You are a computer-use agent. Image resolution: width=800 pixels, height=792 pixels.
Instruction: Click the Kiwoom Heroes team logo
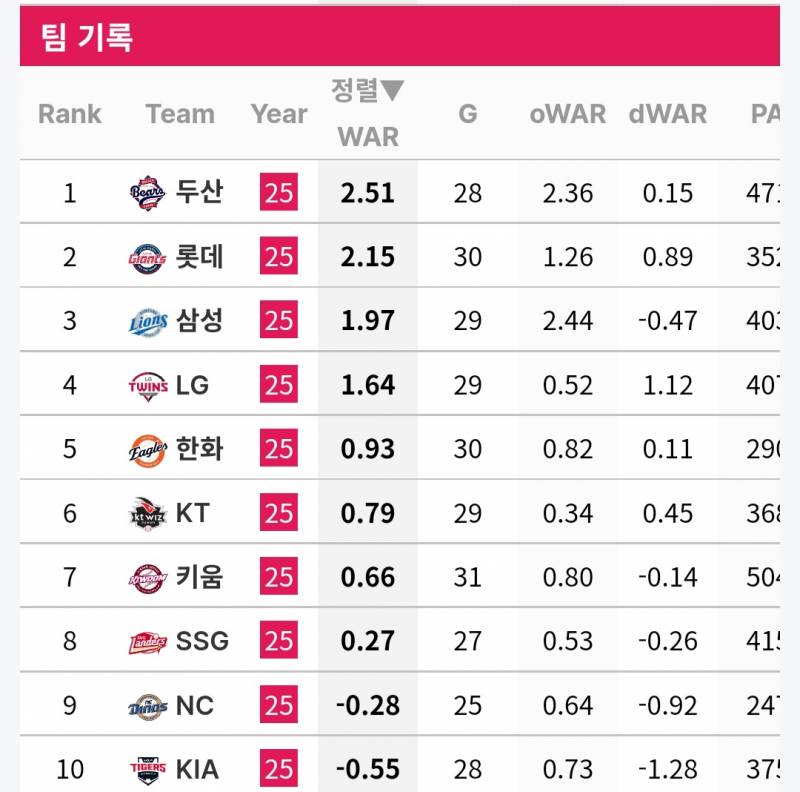tap(148, 577)
